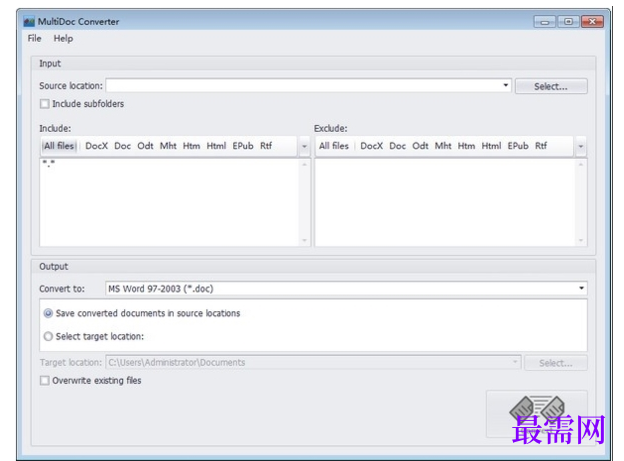The height and width of the screenshot is (461, 624).
Task: Expand the Source location dropdown arrow
Action: [x=505, y=86]
